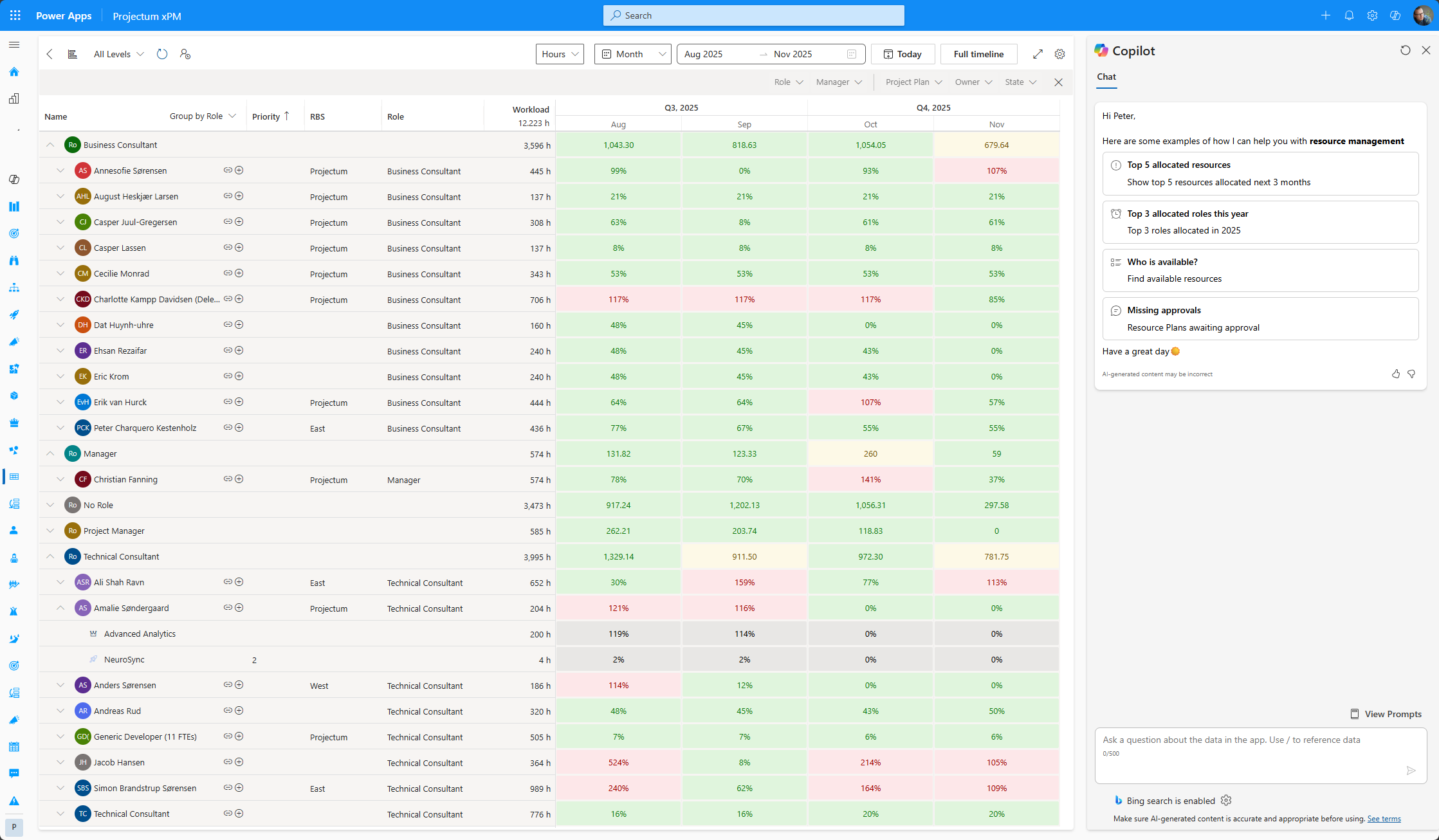Click thumbs up on the Copilot response
Viewport: 1439px width, 840px height.
coord(1395,374)
